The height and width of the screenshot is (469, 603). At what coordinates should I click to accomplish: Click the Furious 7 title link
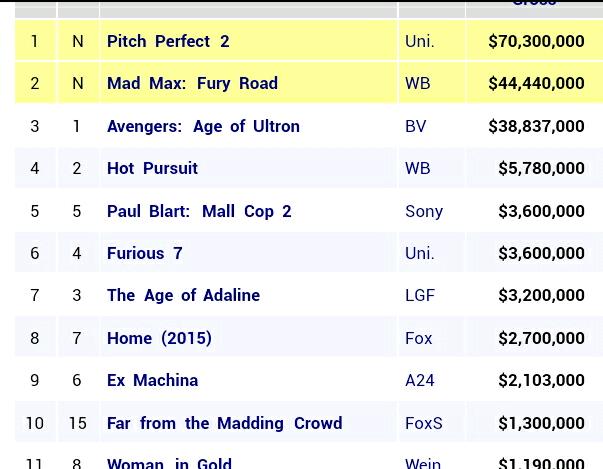[144, 253]
